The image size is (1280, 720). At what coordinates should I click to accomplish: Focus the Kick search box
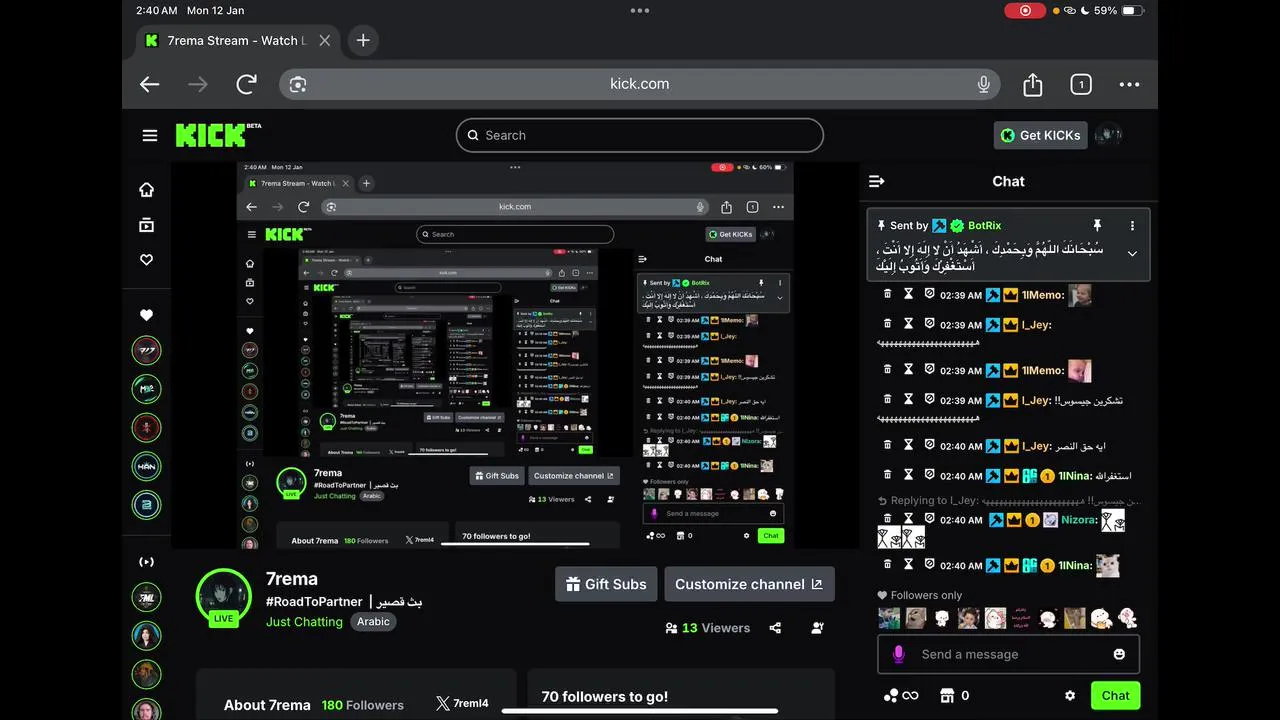[640, 135]
